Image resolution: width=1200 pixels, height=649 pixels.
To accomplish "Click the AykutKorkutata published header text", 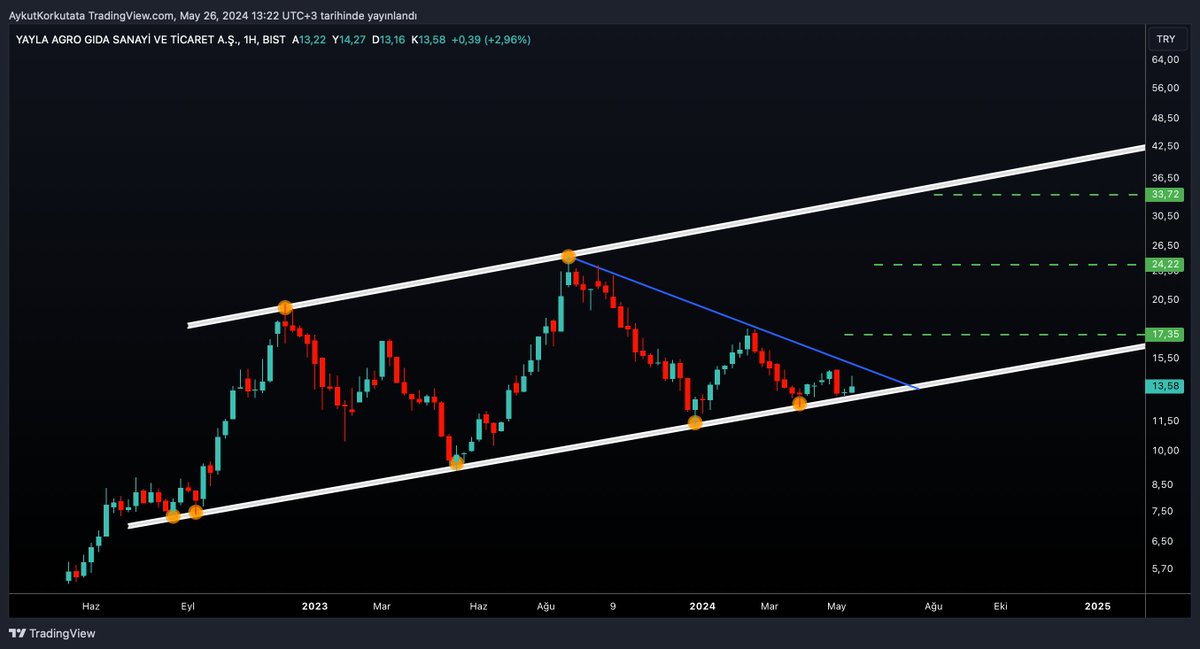I will [x=213, y=15].
